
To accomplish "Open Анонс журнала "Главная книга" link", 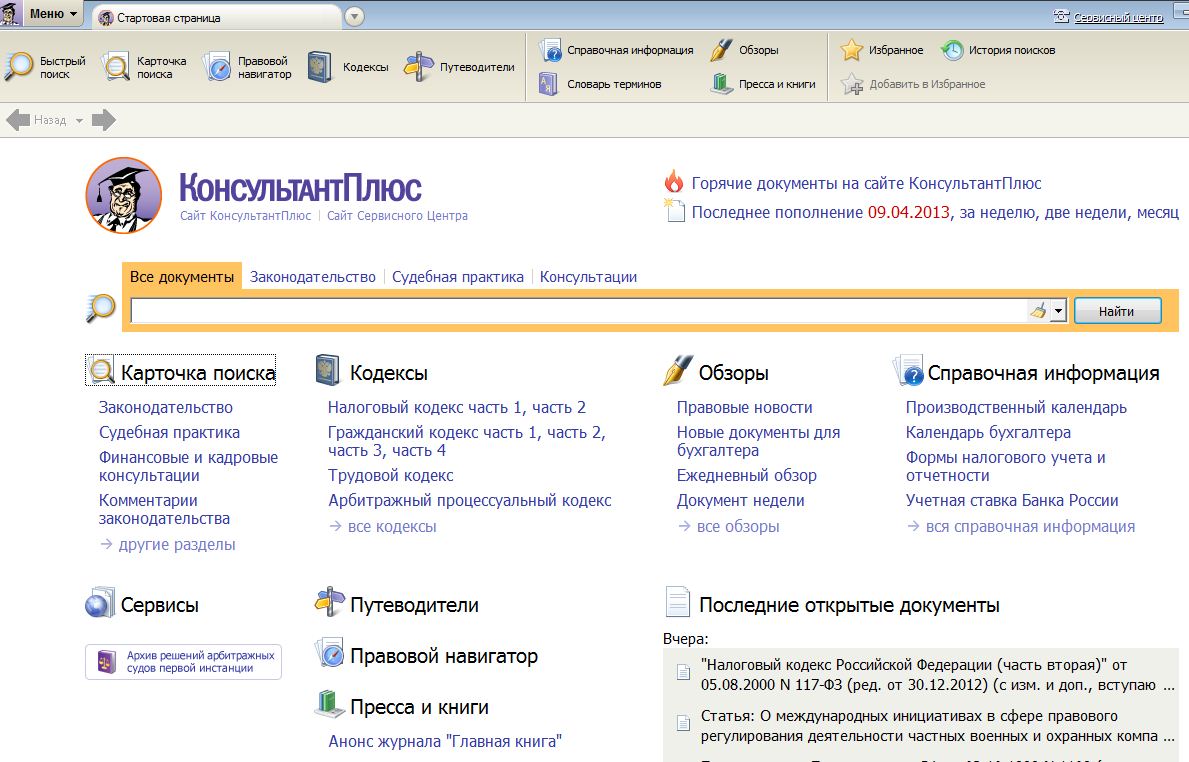I will 445,741.
